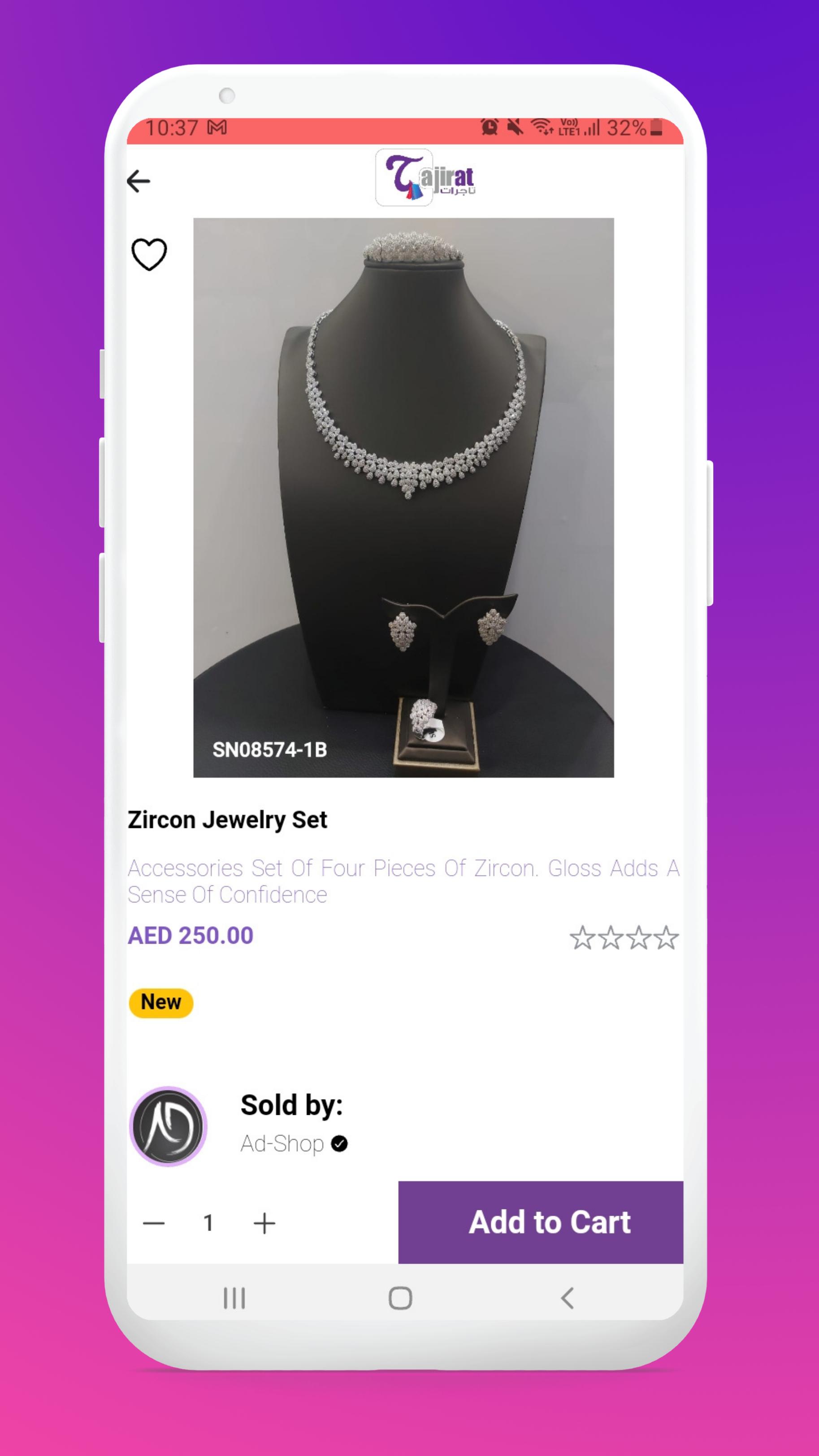Tap the Android recent apps button
Image resolution: width=819 pixels, height=1456 pixels.
coord(234,1298)
